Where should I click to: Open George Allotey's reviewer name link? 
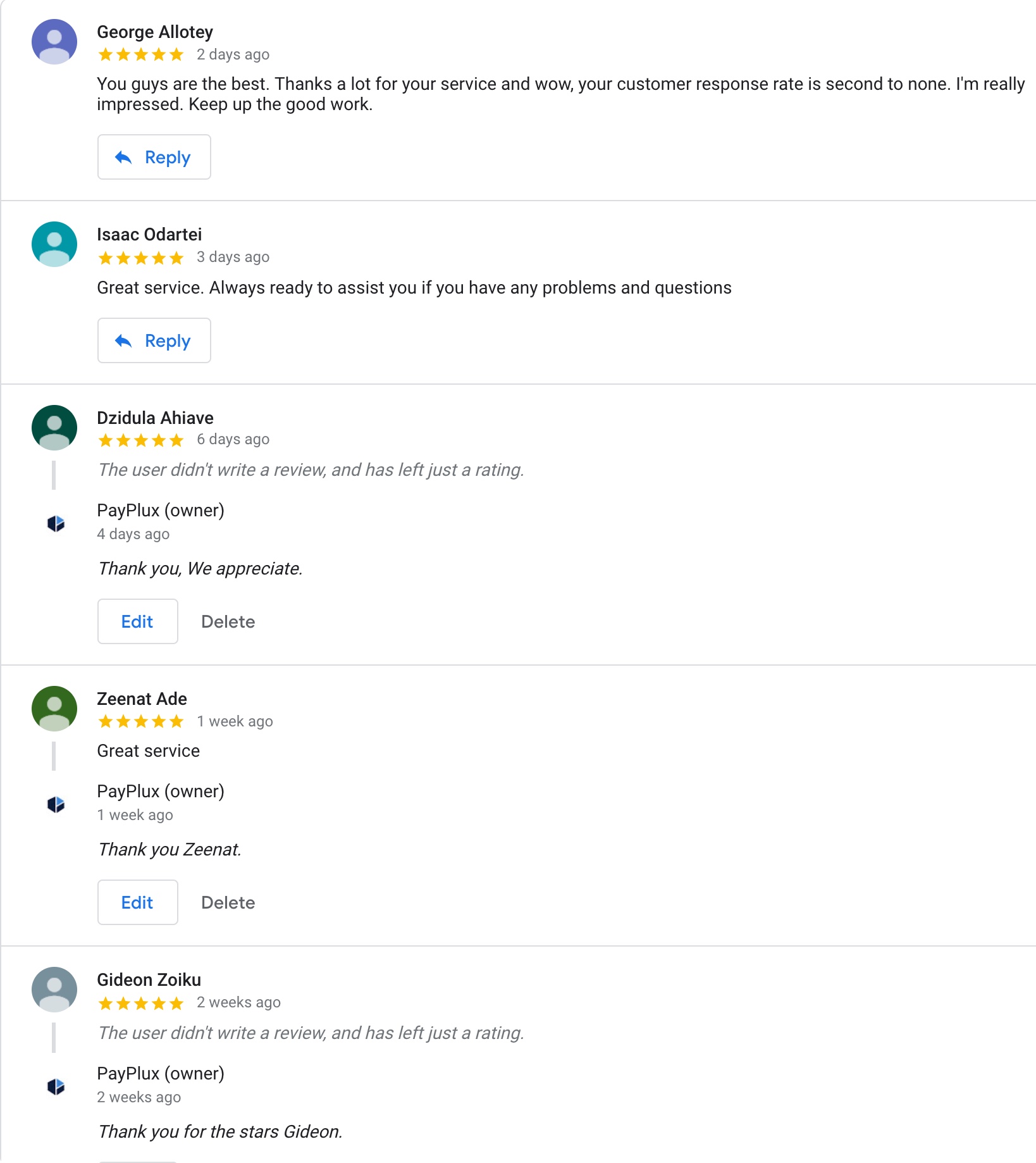pos(155,32)
